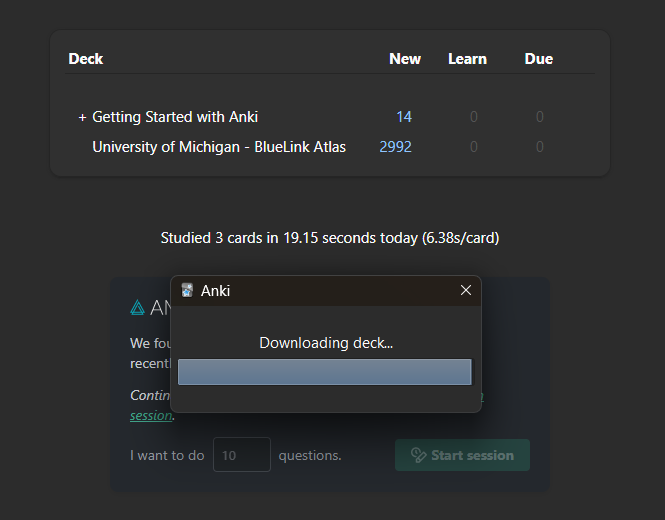
Task: Click the Due count for BlueLink Atlas deck
Action: tap(539, 147)
